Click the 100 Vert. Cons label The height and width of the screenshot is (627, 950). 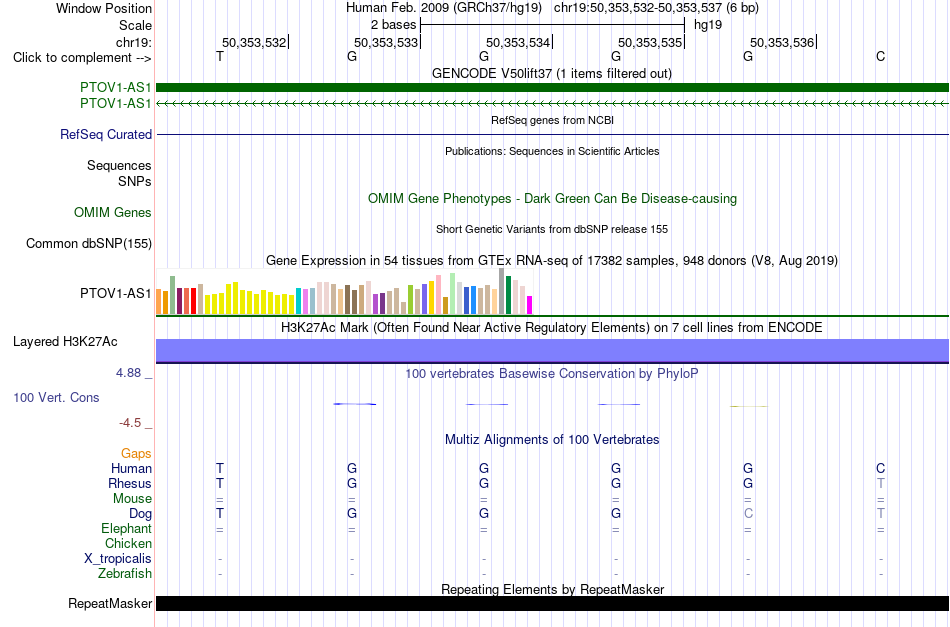pos(56,397)
